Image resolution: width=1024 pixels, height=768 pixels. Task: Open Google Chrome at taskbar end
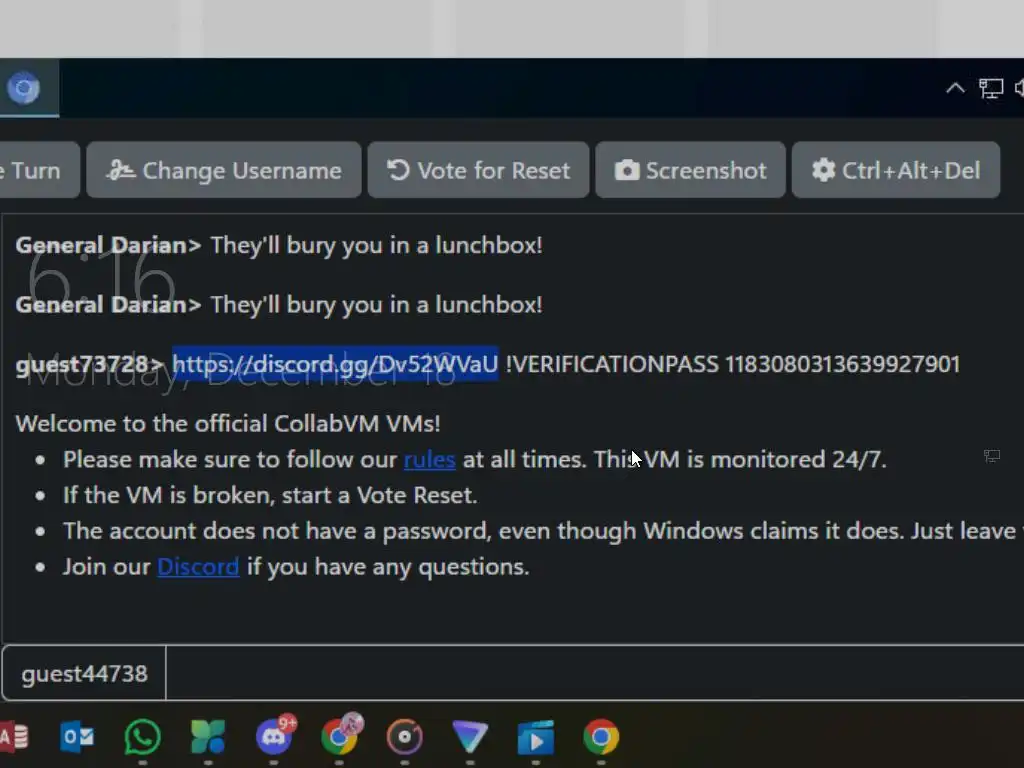coord(601,737)
